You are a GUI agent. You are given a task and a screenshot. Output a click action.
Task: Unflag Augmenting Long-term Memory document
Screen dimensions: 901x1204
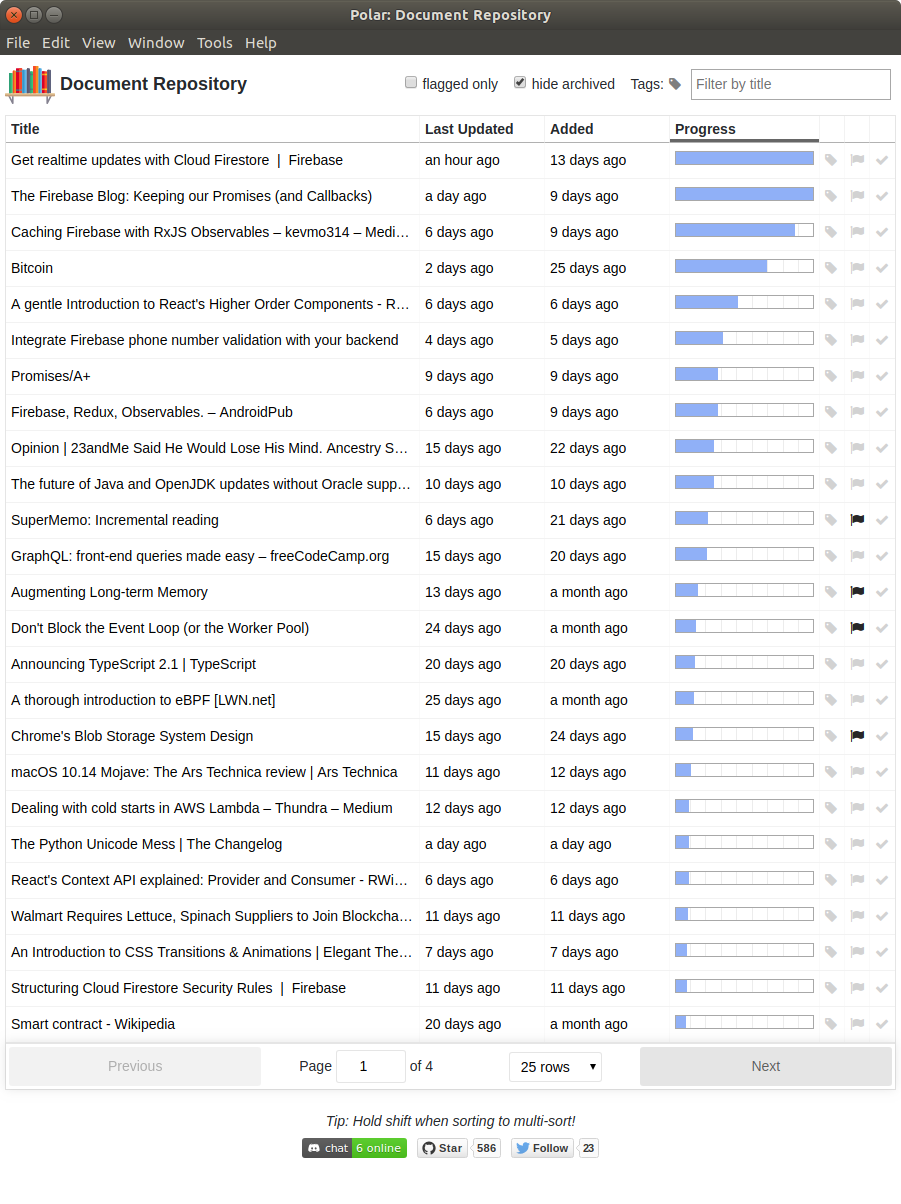click(x=857, y=592)
